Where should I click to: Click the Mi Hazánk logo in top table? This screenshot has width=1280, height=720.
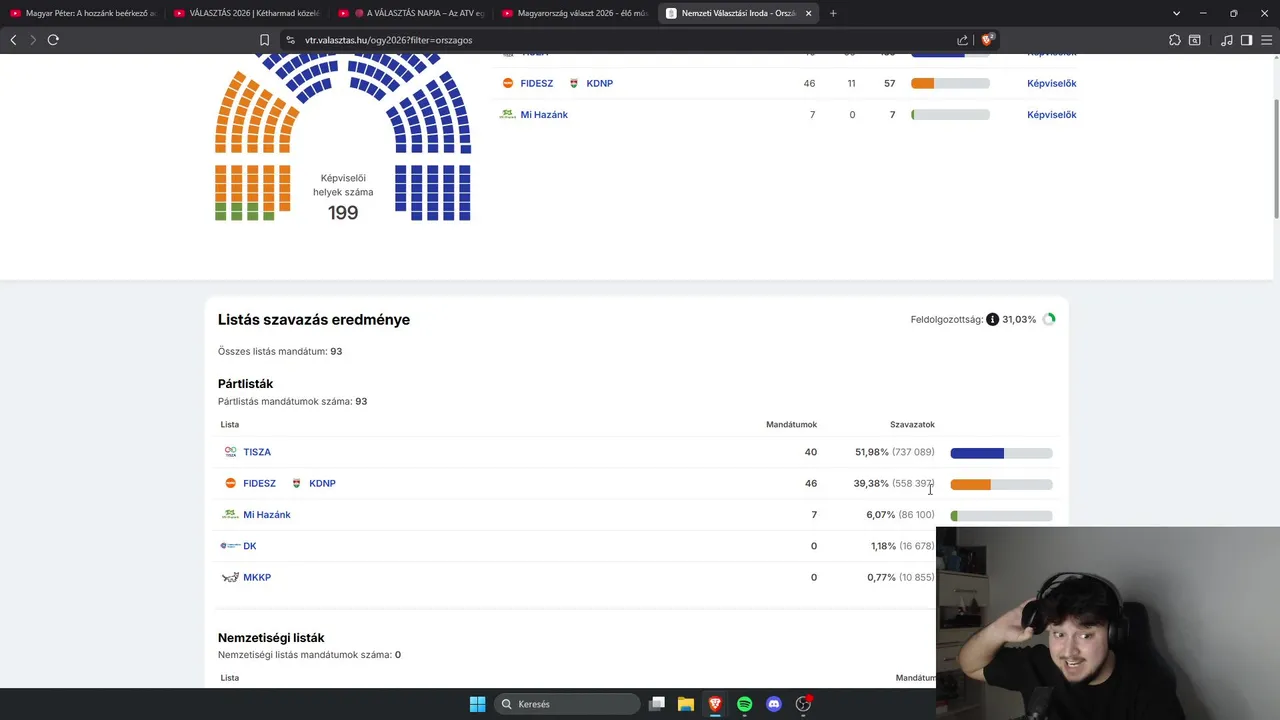tap(508, 114)
